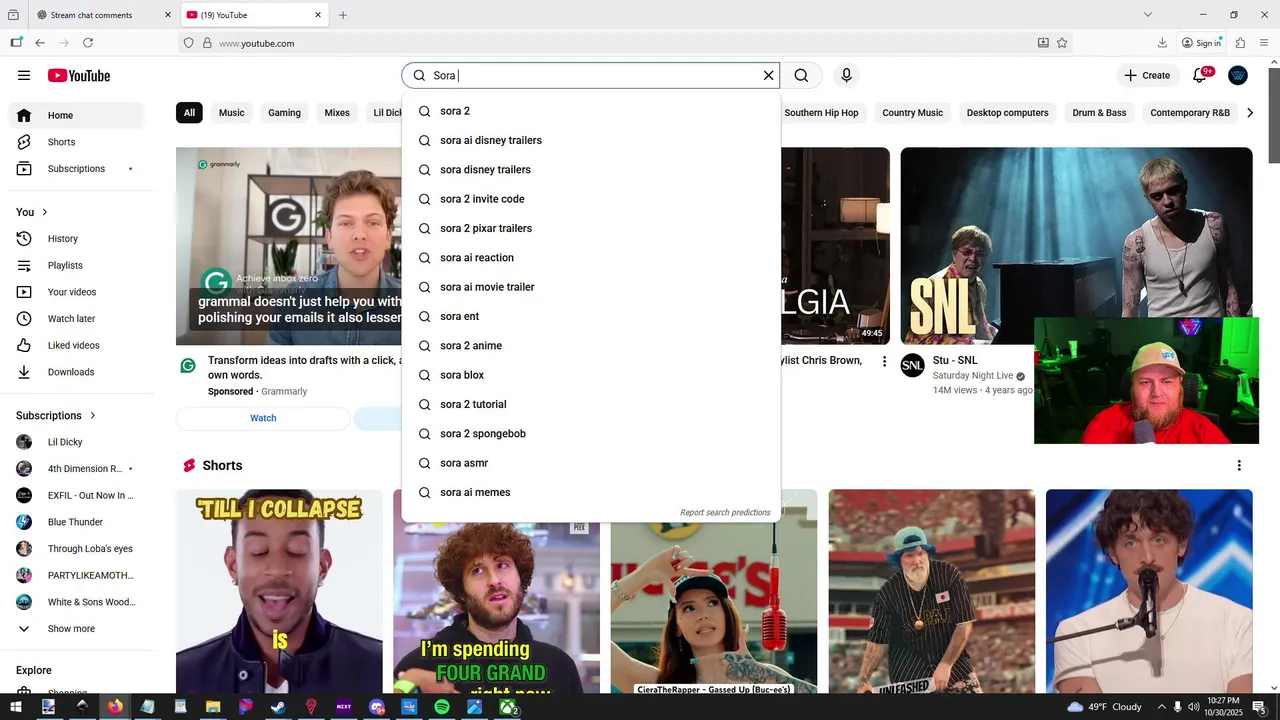Screen dimensions: 1280x720
Task: Open new browser tab with plus
Action: 343,15
